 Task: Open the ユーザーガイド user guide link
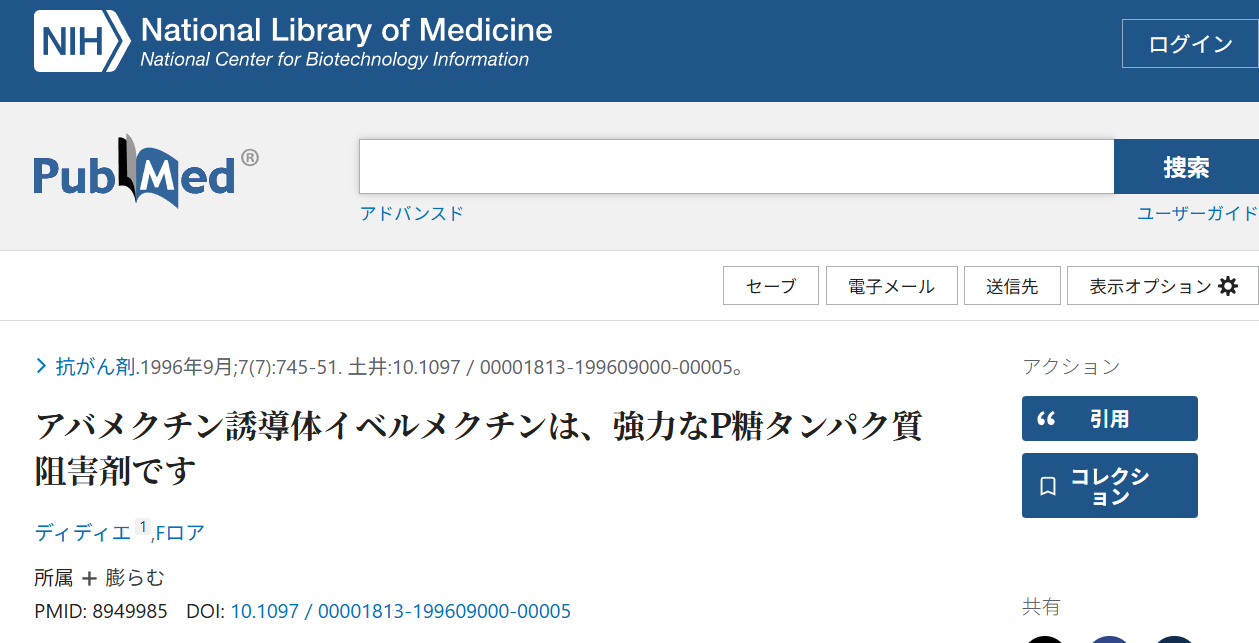(x=1197, y=213)
